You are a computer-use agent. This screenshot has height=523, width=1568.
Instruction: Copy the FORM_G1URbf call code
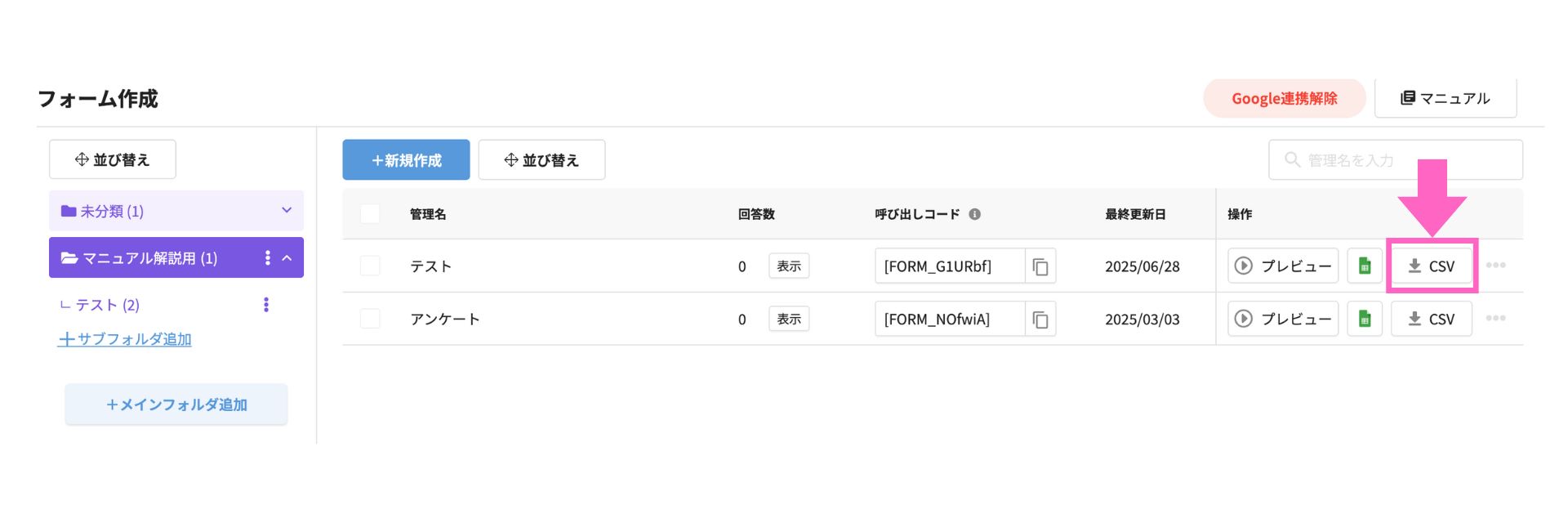point(1040,266)
